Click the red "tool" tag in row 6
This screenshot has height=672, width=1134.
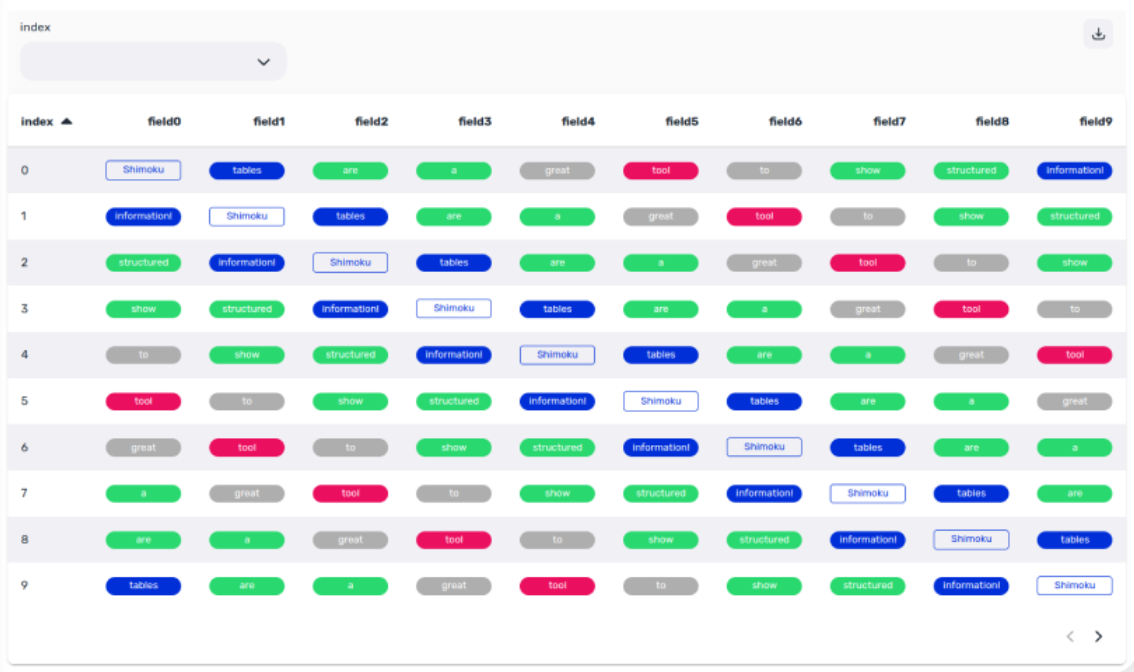point(247,448)
